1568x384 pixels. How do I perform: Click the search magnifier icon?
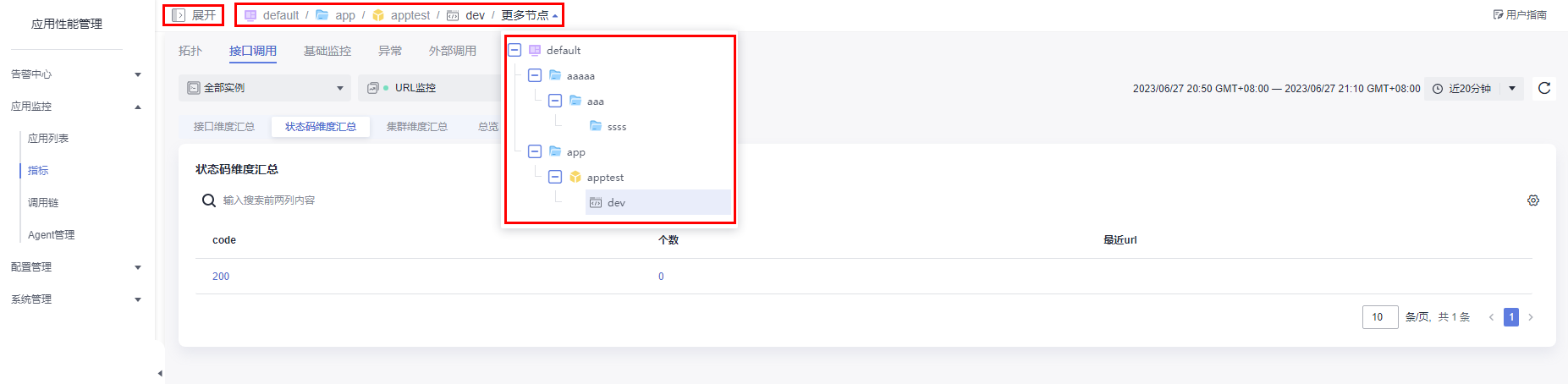[x=208, y=200]
